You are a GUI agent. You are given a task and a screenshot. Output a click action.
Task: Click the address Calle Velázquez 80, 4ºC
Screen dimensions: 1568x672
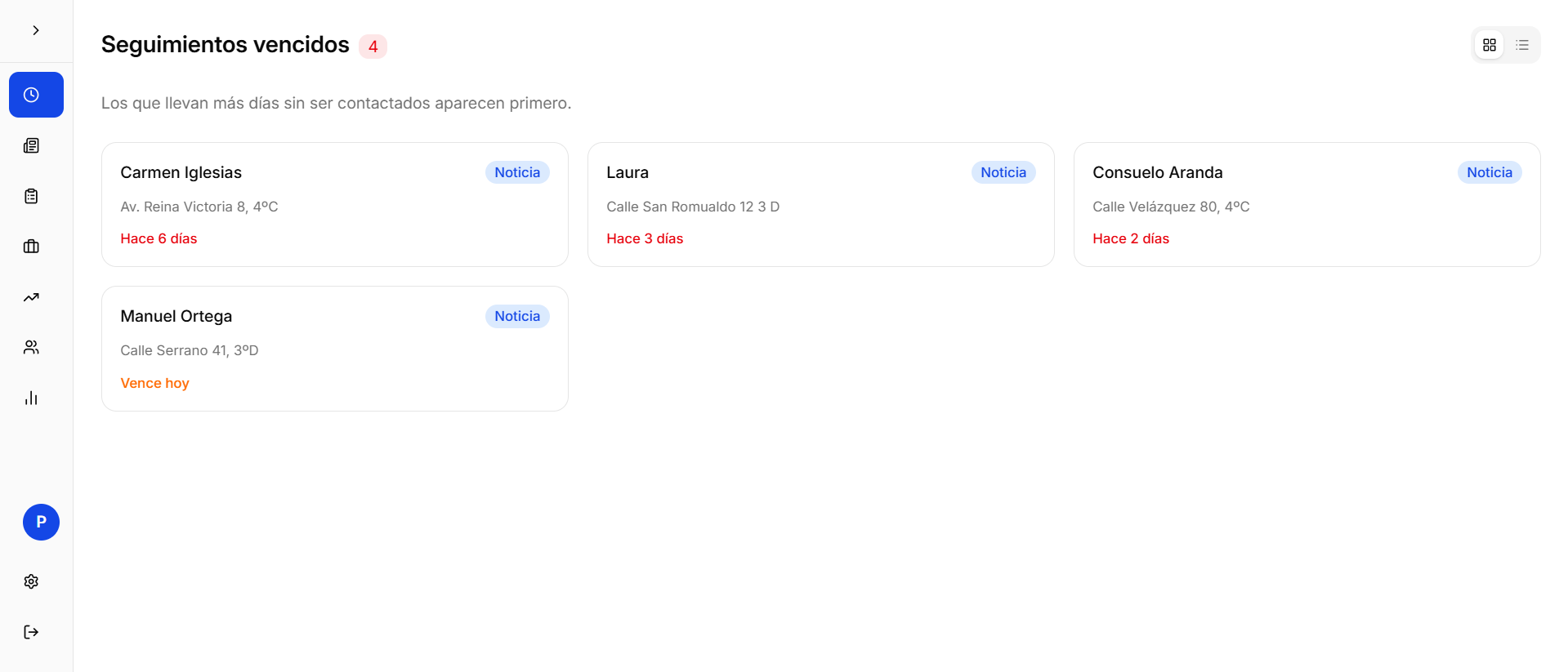click(1171, 207)
